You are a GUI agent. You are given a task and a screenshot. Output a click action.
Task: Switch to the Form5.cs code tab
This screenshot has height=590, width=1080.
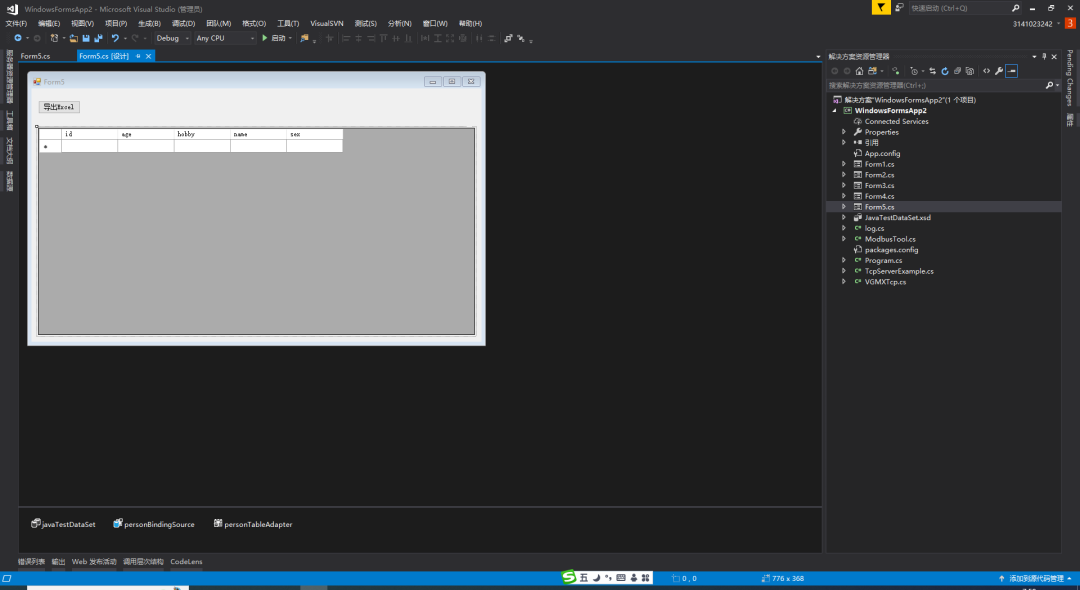point(35,56)
